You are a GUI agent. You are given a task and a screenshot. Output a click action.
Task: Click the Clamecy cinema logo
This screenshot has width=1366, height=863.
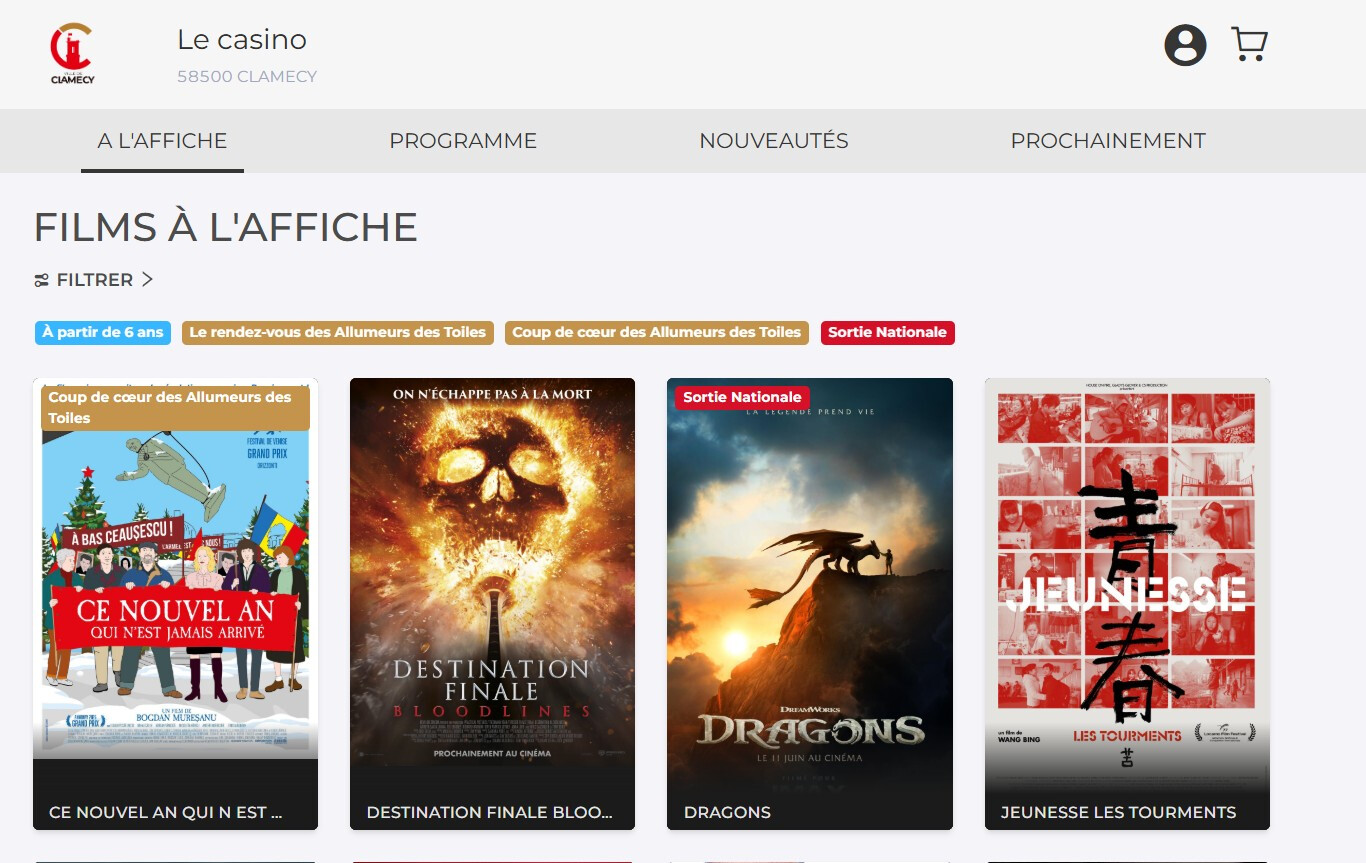[73, 53]
